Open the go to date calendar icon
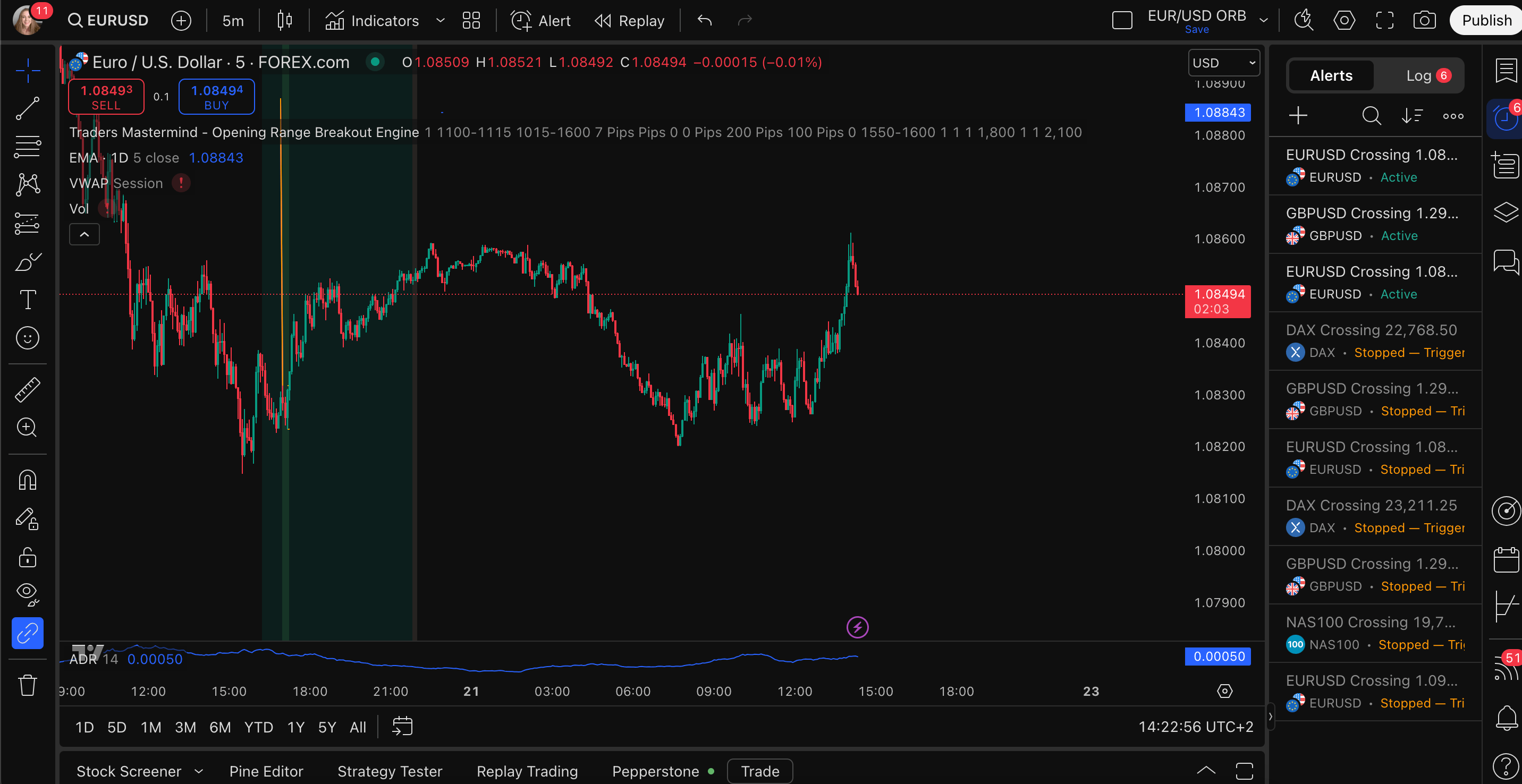Screen dimensions: 1522x784 coord(402,726)
